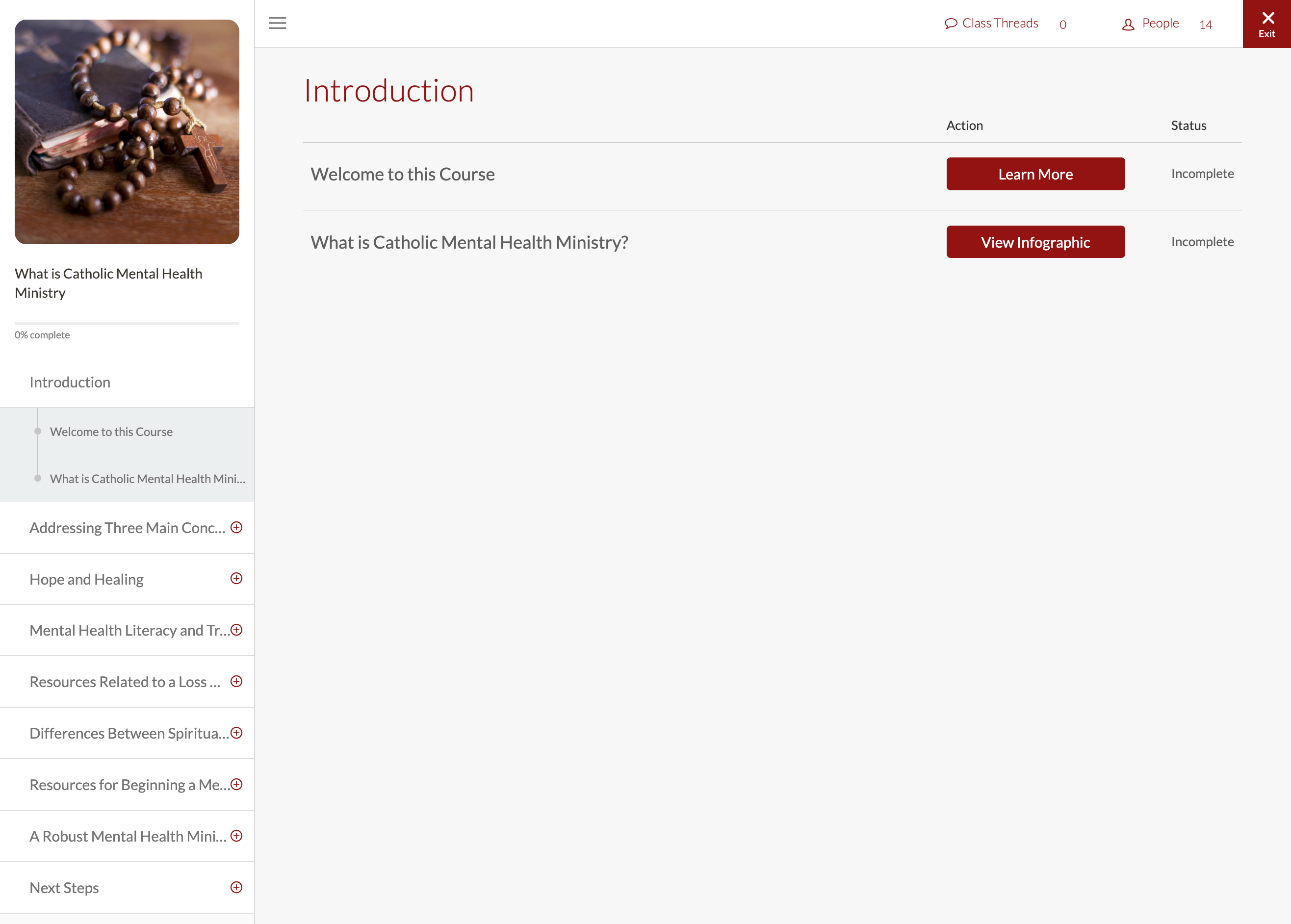Expand Resources Related to a Loss section
The width and height of the screenshot is (1291, 924).
[236, 681]
